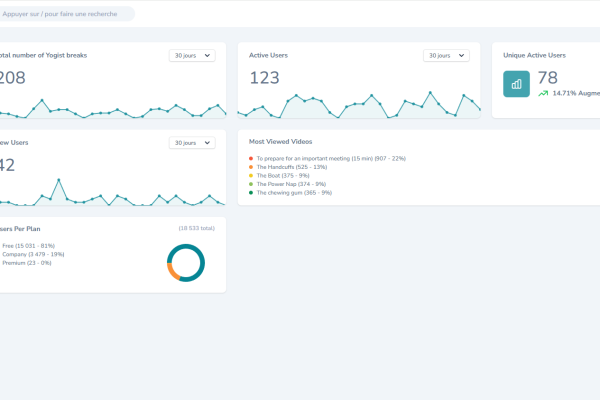Image resolution: width=600 pixels, height=400 pixels.
Task: Click the Unique Active Users card title
Action: (x=534, y=55)
